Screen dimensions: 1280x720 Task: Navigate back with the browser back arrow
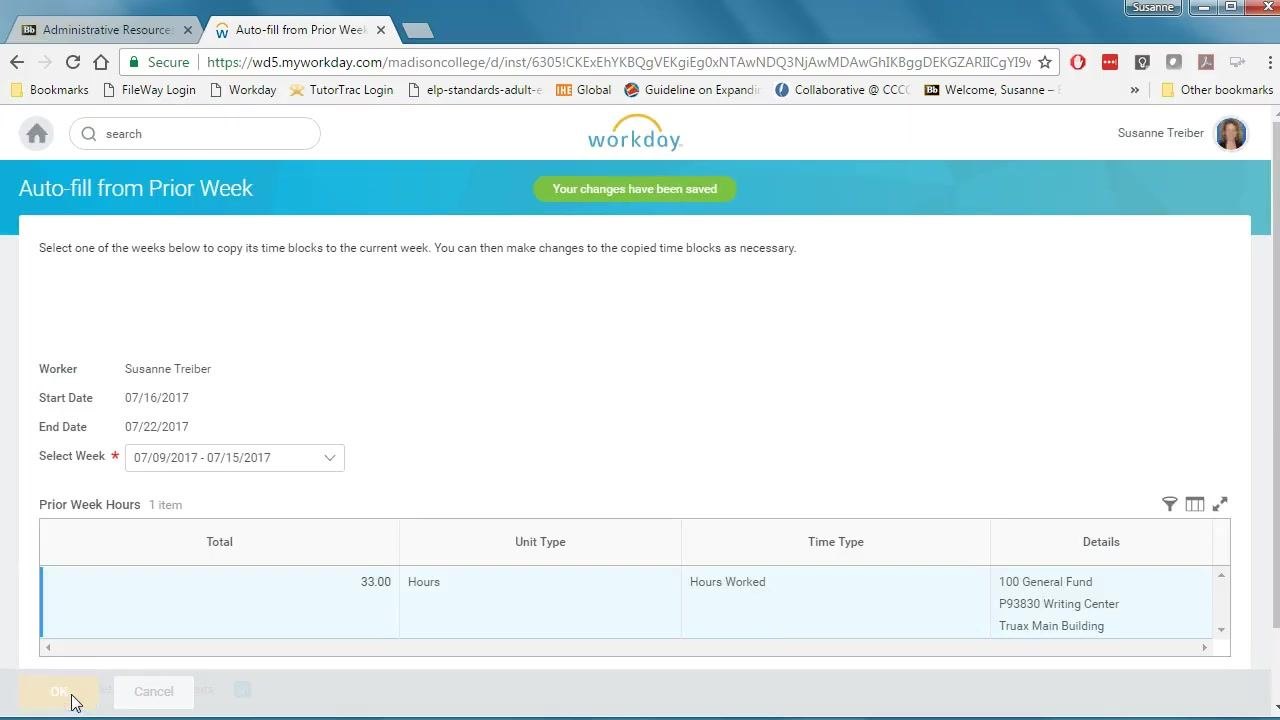17,62
